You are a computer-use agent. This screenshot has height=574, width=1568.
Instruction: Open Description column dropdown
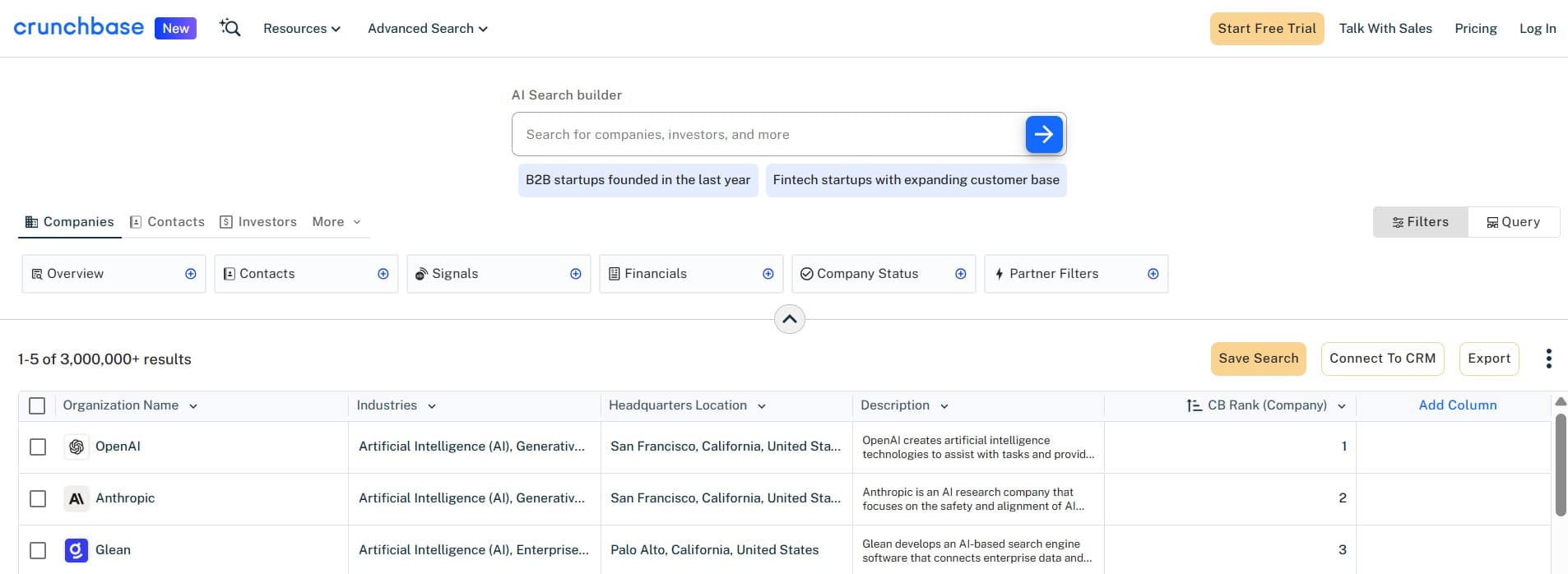point(944,405)
